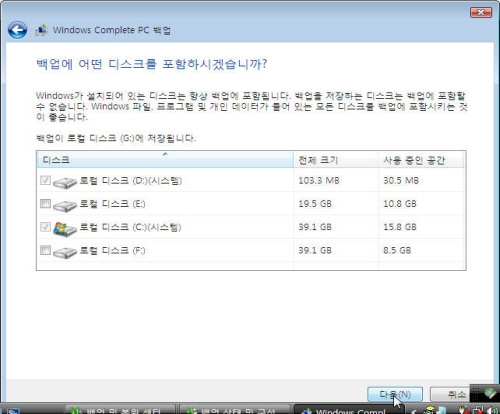Open the 백업 및 복원 센터 taskbar button
Screen dimensions: 500x414
pos(120,410)
